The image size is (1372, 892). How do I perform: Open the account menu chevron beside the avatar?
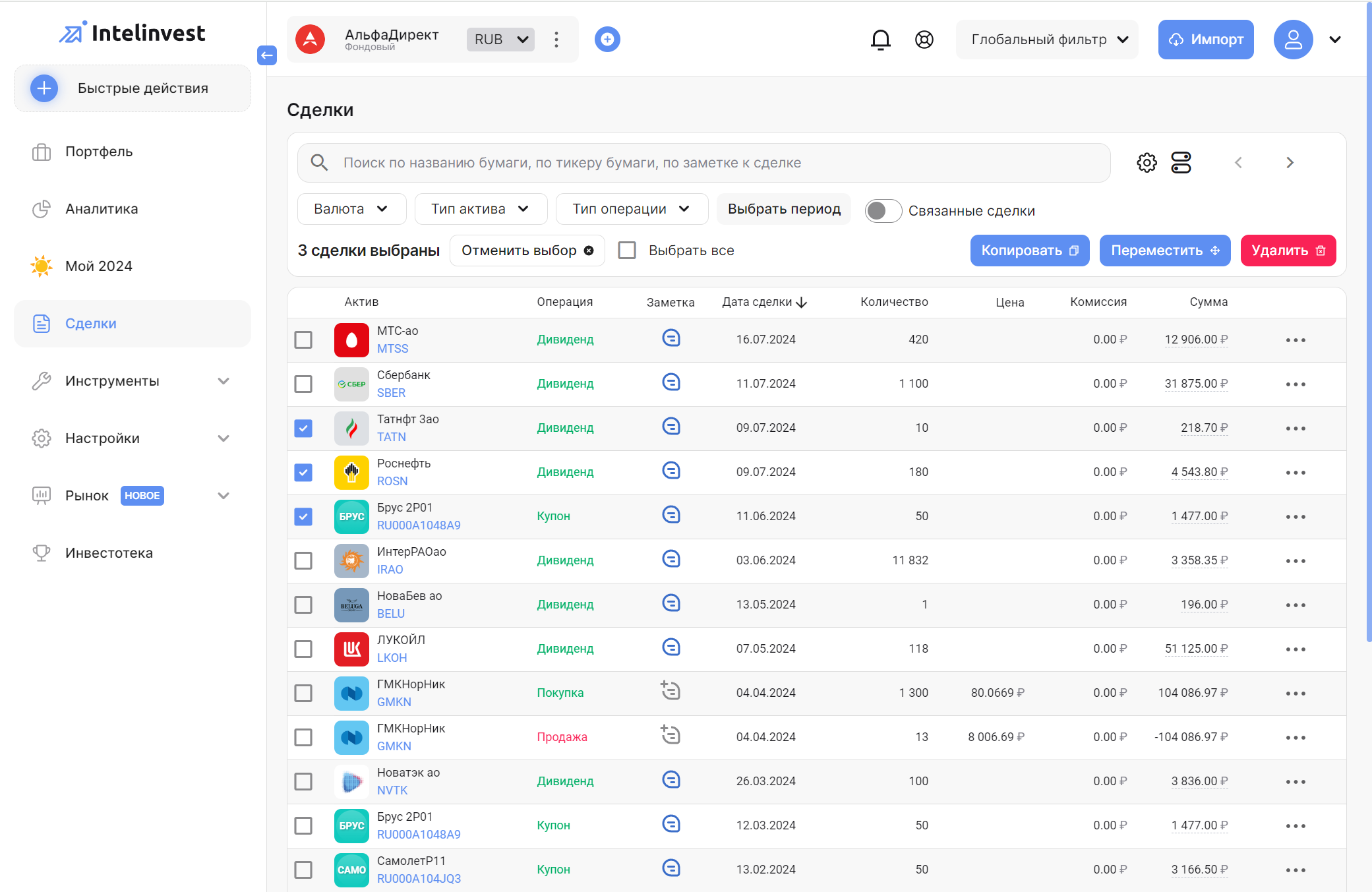click(1335, 40)
